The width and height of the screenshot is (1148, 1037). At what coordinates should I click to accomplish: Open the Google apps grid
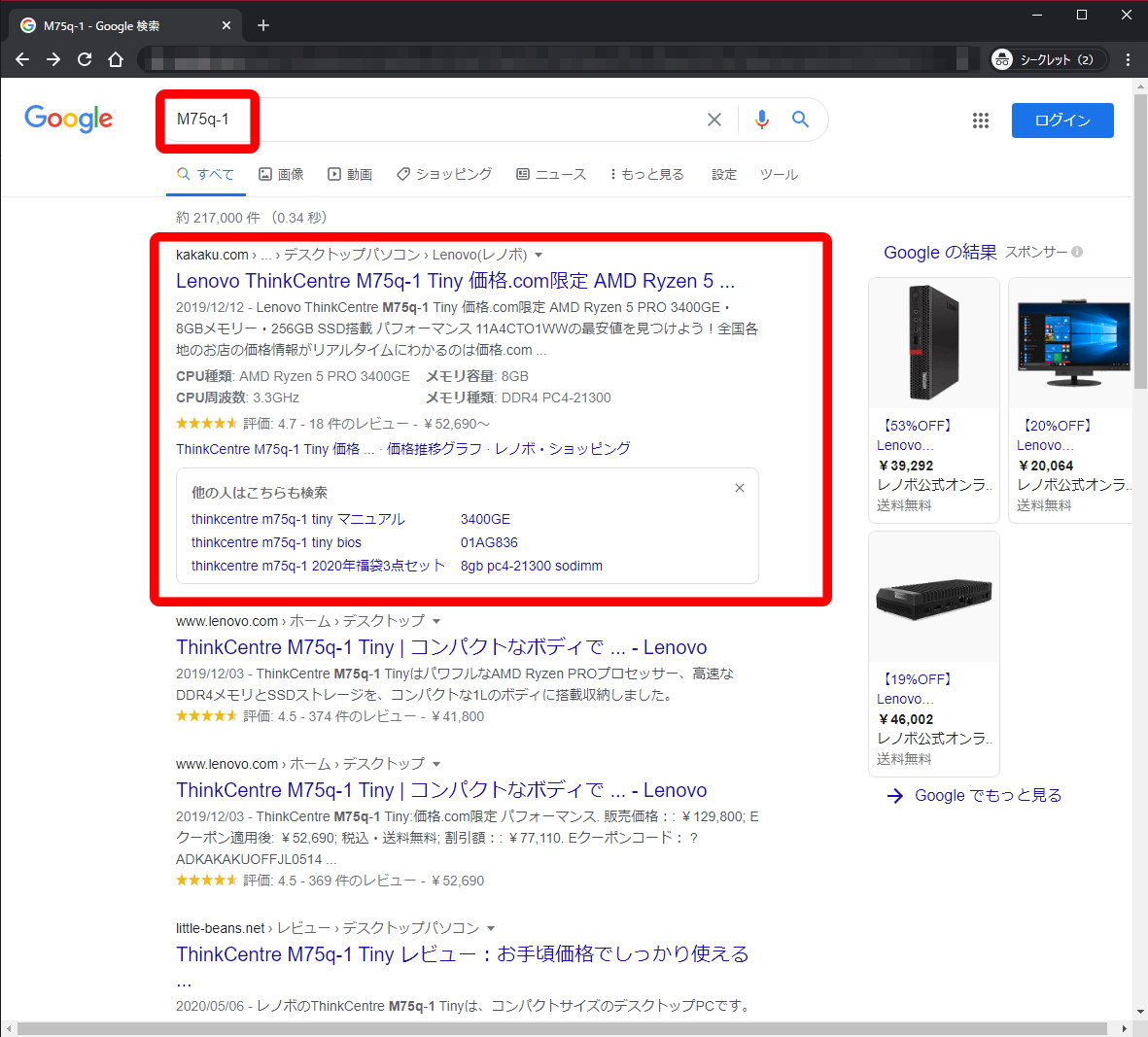click(x=981, y=120)
